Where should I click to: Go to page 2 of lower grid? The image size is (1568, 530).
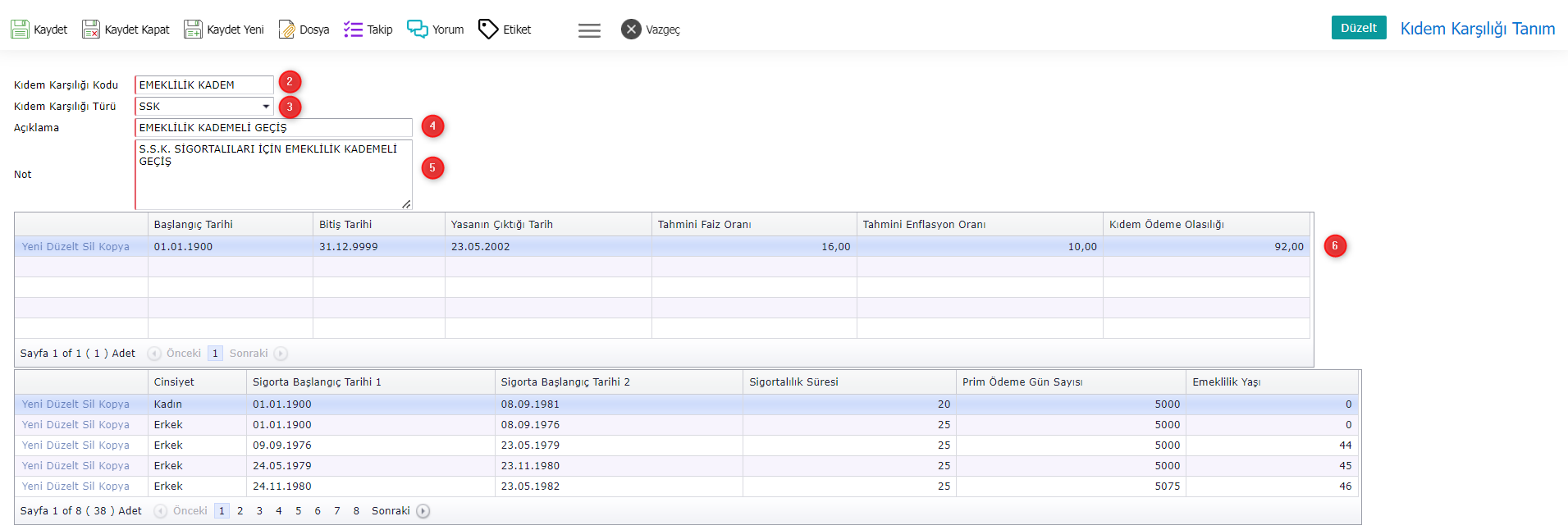240,511
